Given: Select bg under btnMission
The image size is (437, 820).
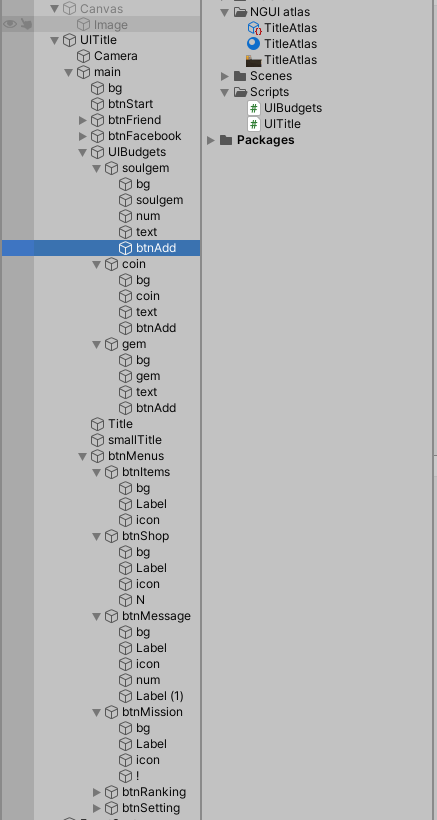Looking at the screenshot, I should (143, 728).
